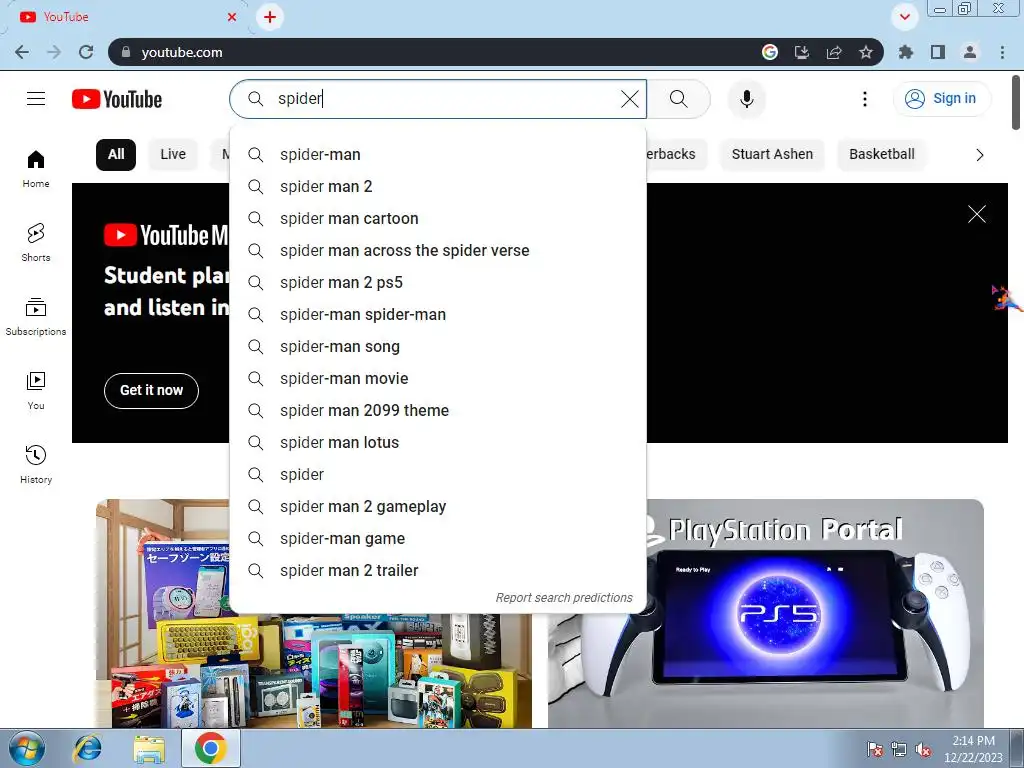This screenshot has height=768, width=1024.
Task: Sign in to YouTube
Action: tap(941, 99)
